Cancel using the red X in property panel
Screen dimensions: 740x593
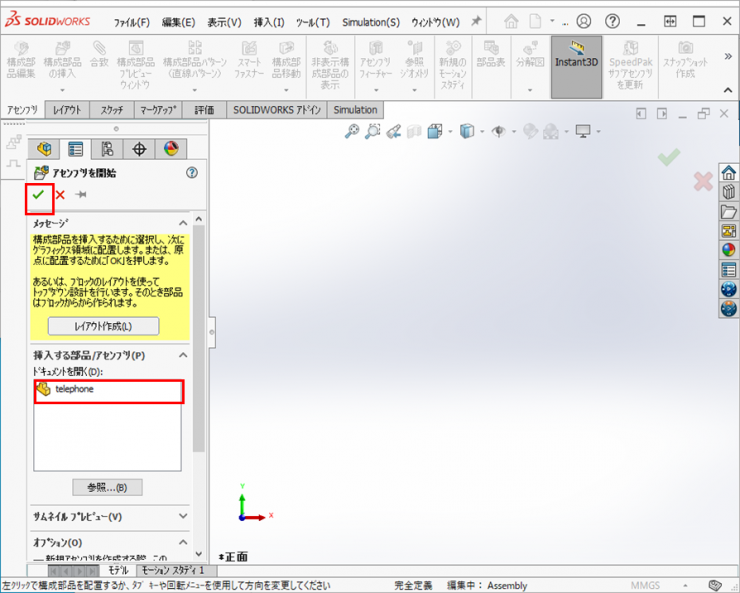(60, 195)
